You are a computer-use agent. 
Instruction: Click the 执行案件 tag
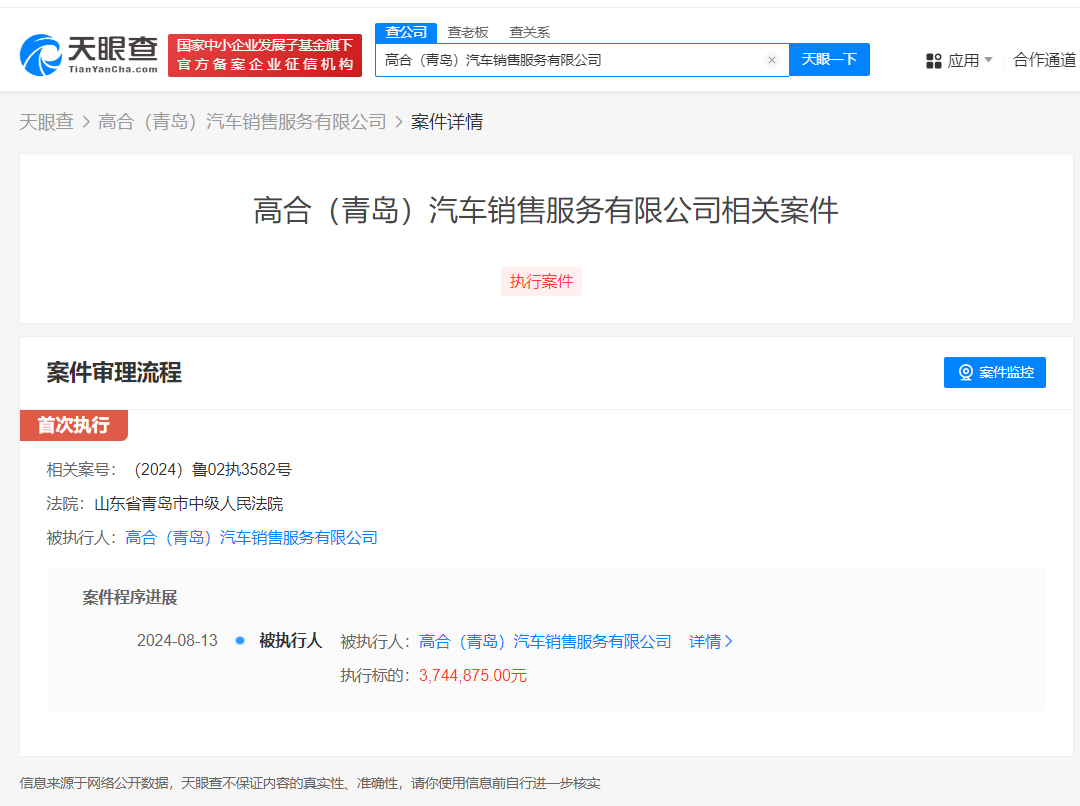click(541, 281)
